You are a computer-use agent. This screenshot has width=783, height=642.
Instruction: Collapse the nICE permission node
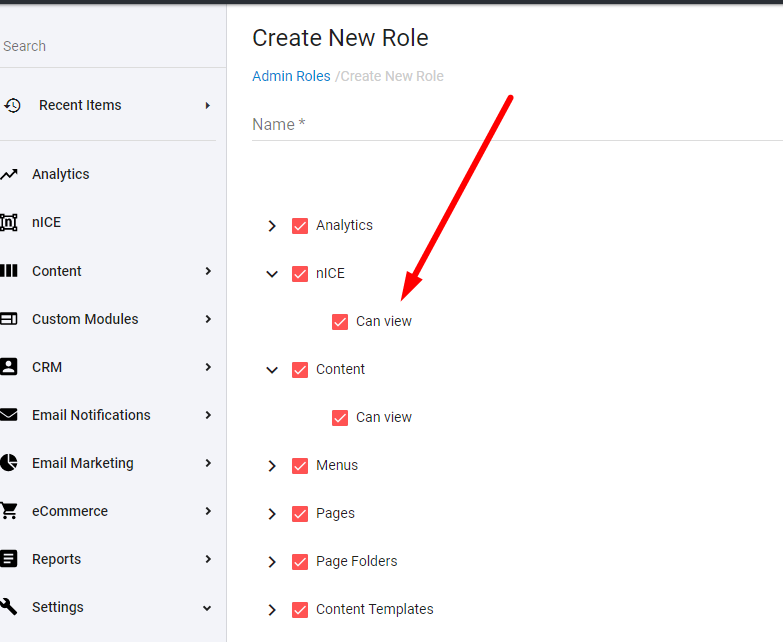click(272, 274)
